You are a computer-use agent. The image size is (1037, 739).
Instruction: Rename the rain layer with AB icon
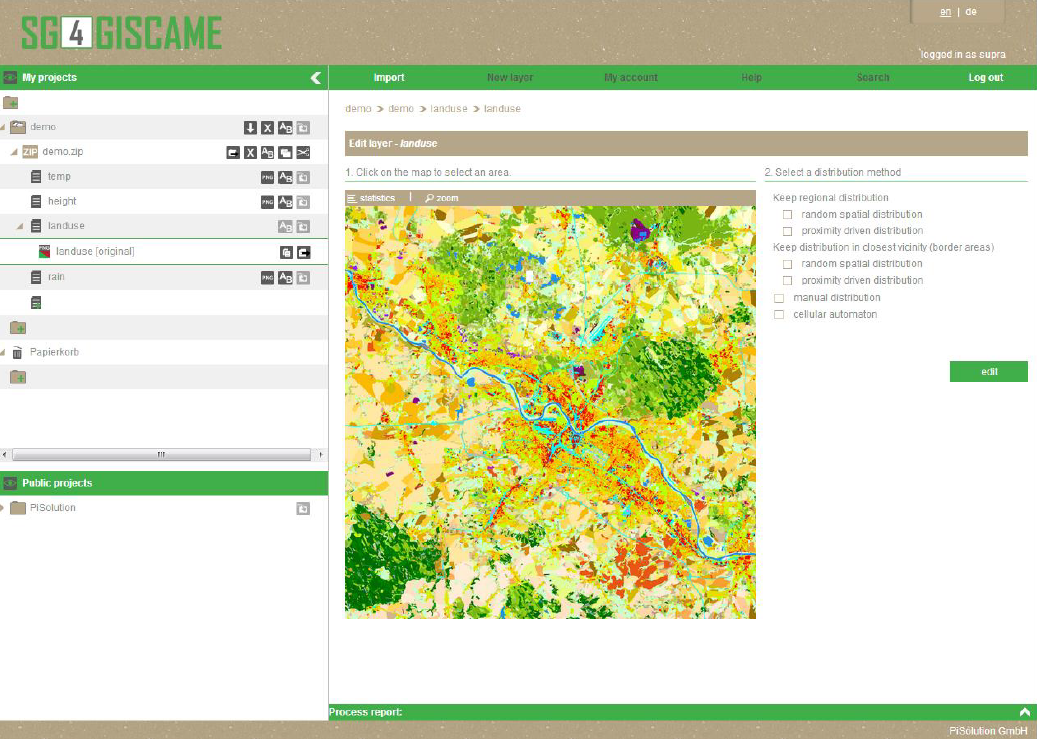pyautogui.click(x=285, y=278)
